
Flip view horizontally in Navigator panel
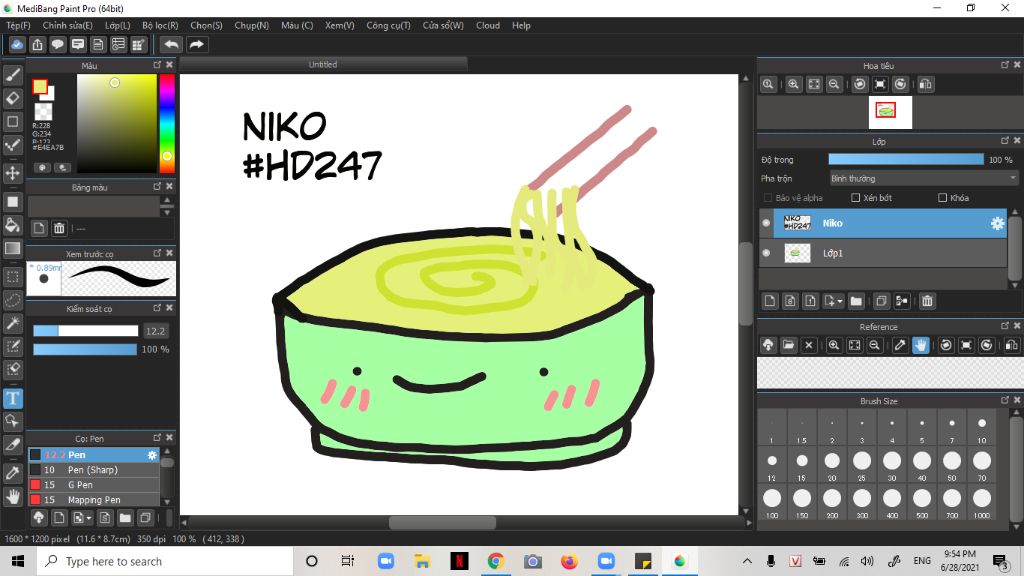click(x=925, y=84)
